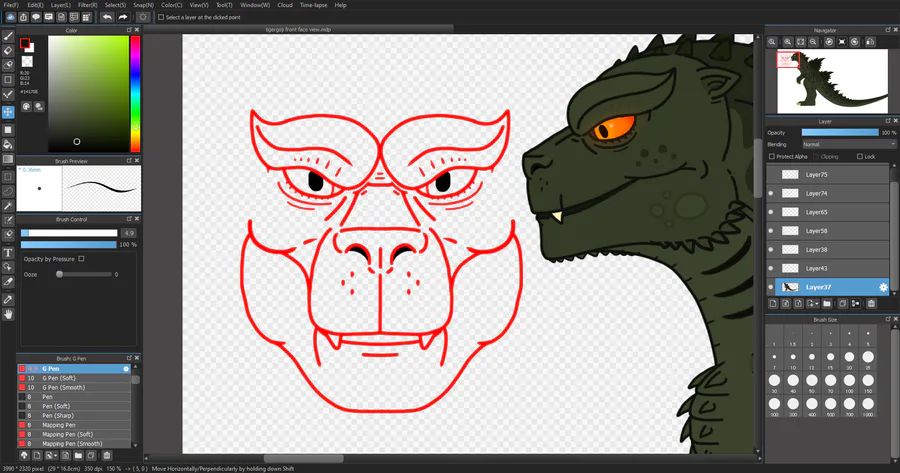Viewport: 900px width, 473px height.
Task: Check the layer Lock option
Action: (x=860, y=156)
